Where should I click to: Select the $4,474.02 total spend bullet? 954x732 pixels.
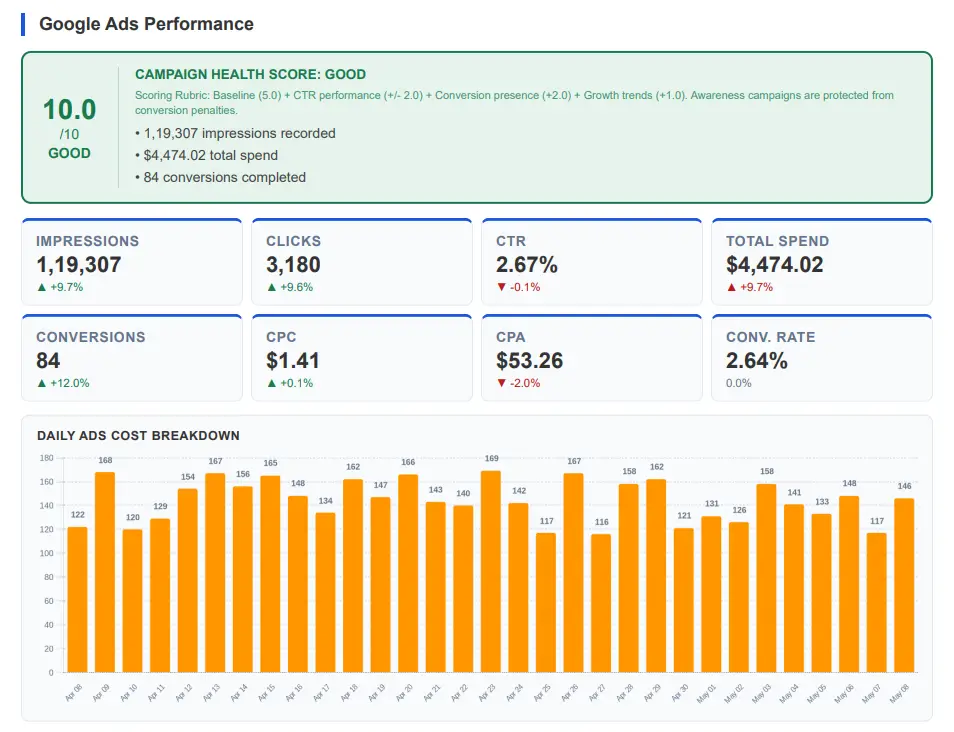pyautogui.click(x=207, y=155)
